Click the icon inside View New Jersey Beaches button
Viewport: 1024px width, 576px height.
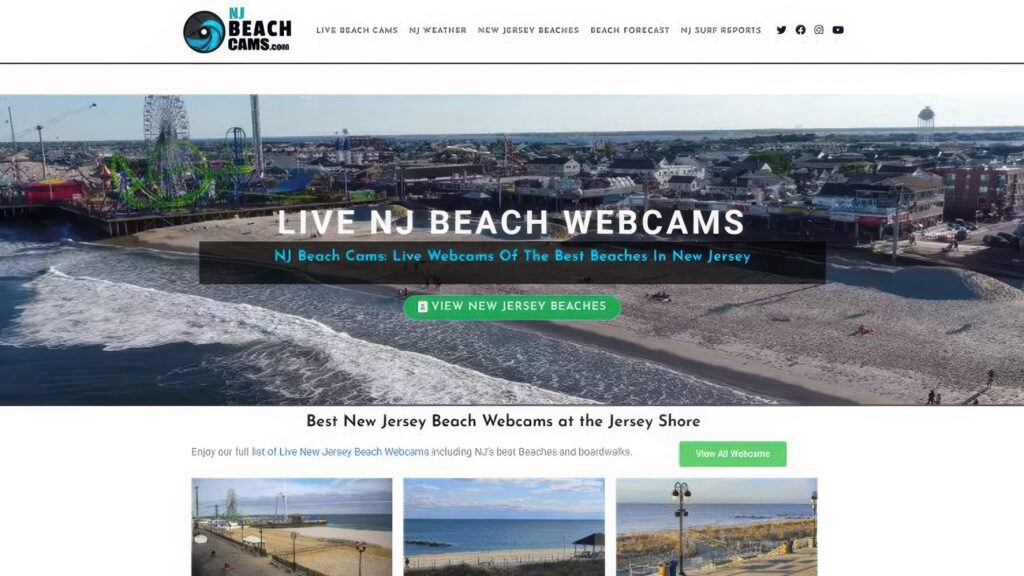tap(423, 306)
